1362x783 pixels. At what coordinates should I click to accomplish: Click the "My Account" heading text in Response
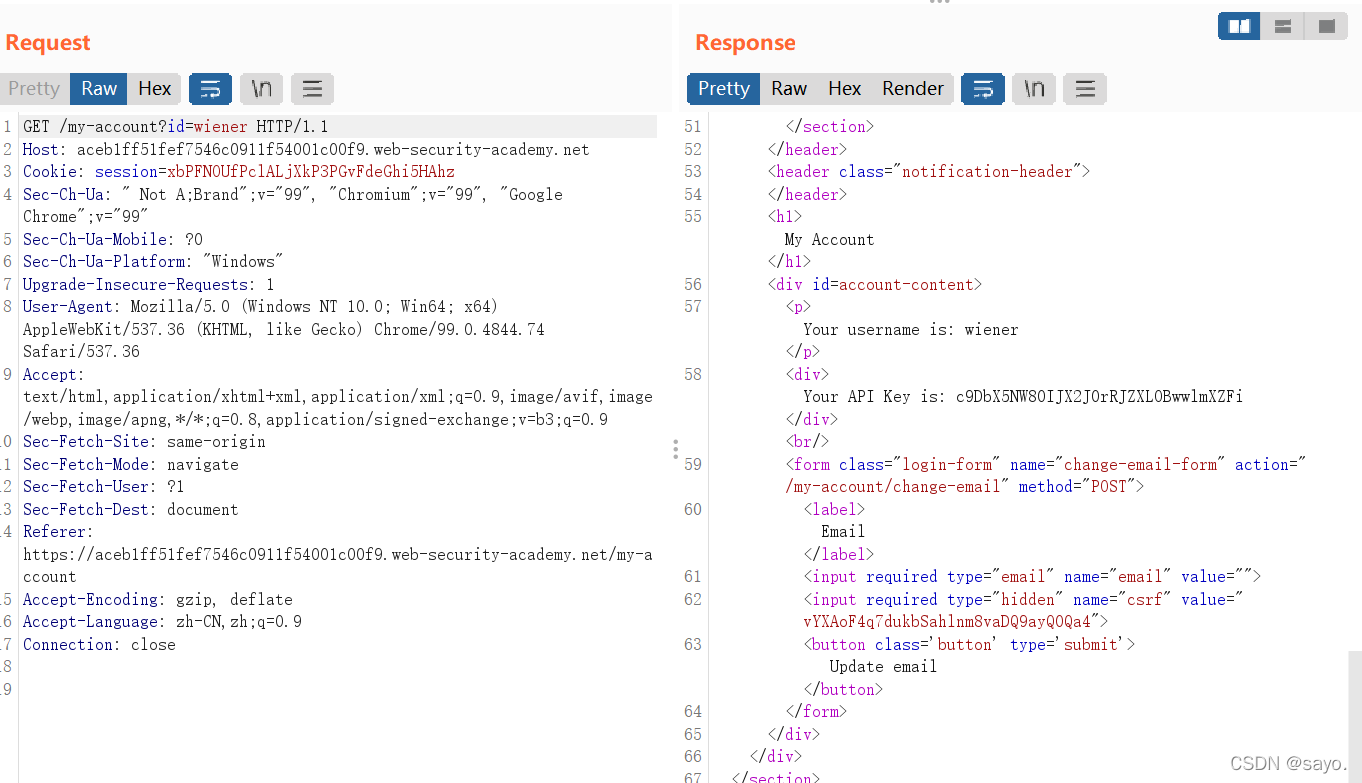click(829, 240)
